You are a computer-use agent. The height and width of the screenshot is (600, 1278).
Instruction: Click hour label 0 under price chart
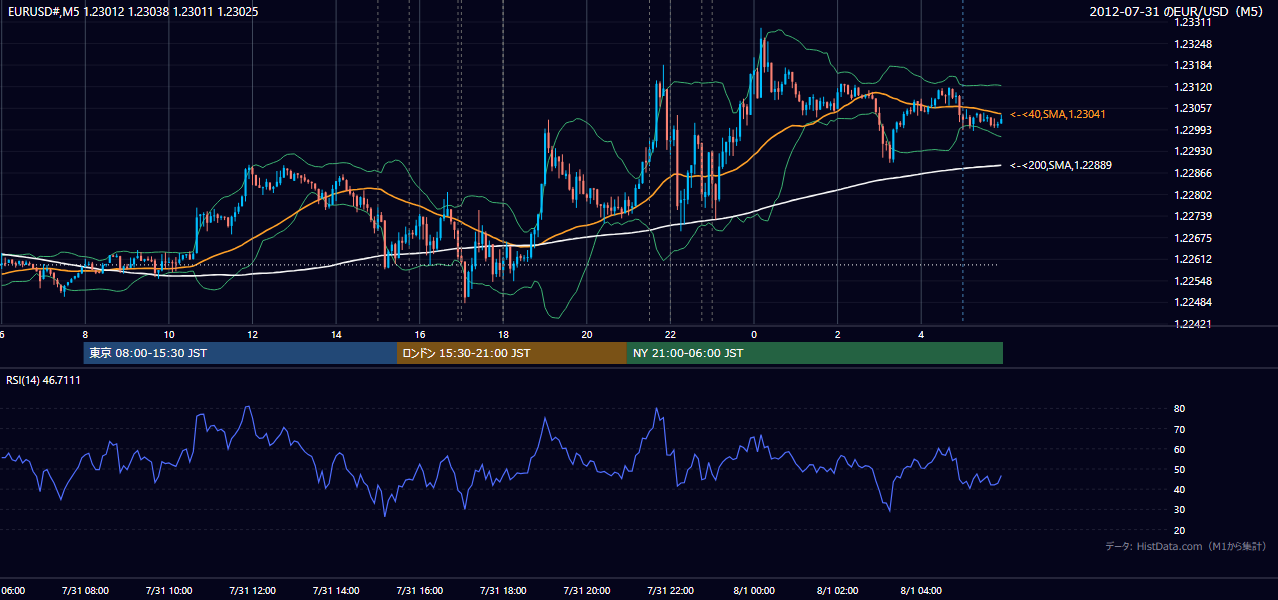tap(754, 334)
